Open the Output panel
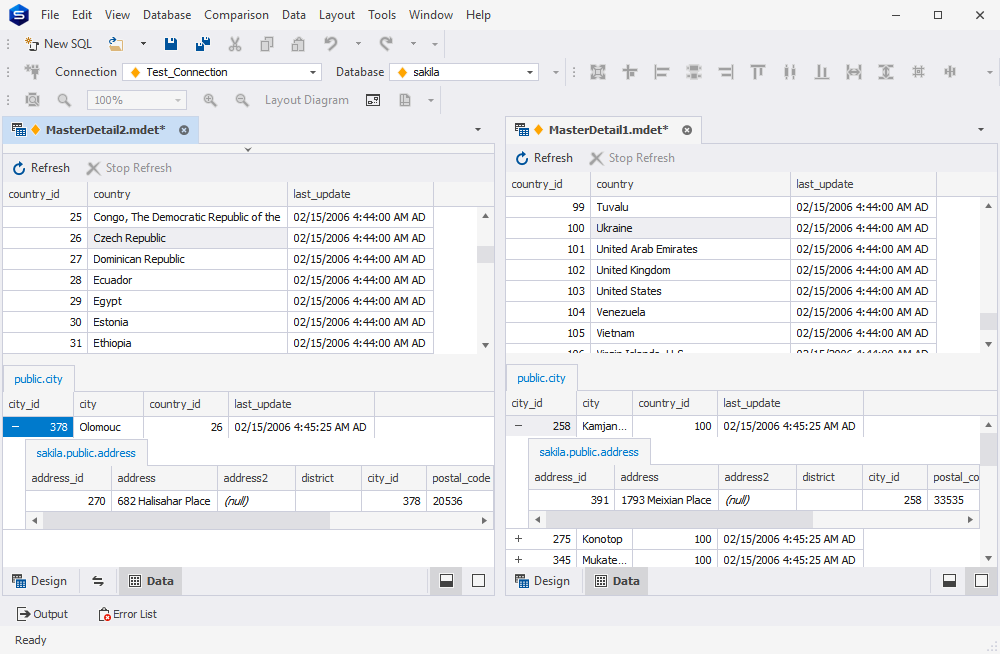1000x654 pixels. pos(42,614)
